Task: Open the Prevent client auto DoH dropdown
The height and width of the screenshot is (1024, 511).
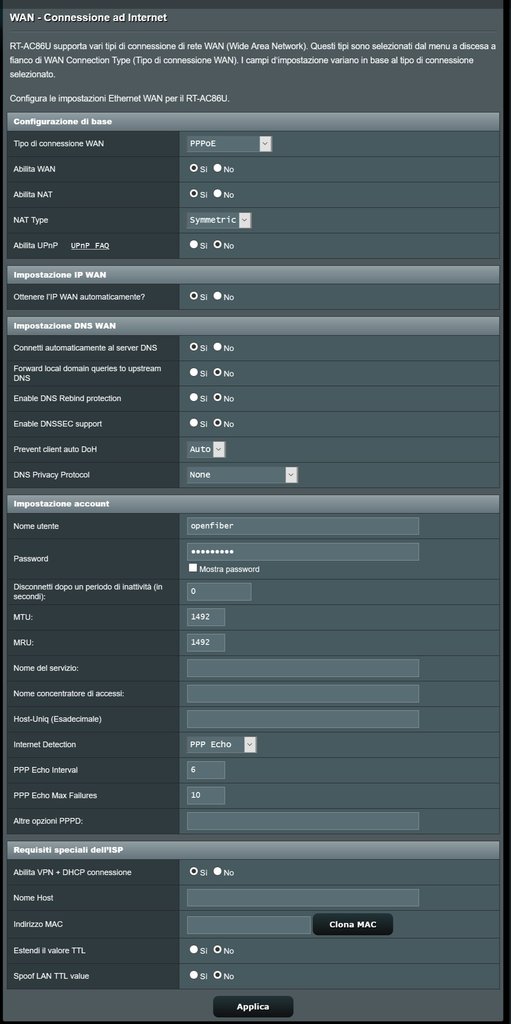Action: (206, 449)
